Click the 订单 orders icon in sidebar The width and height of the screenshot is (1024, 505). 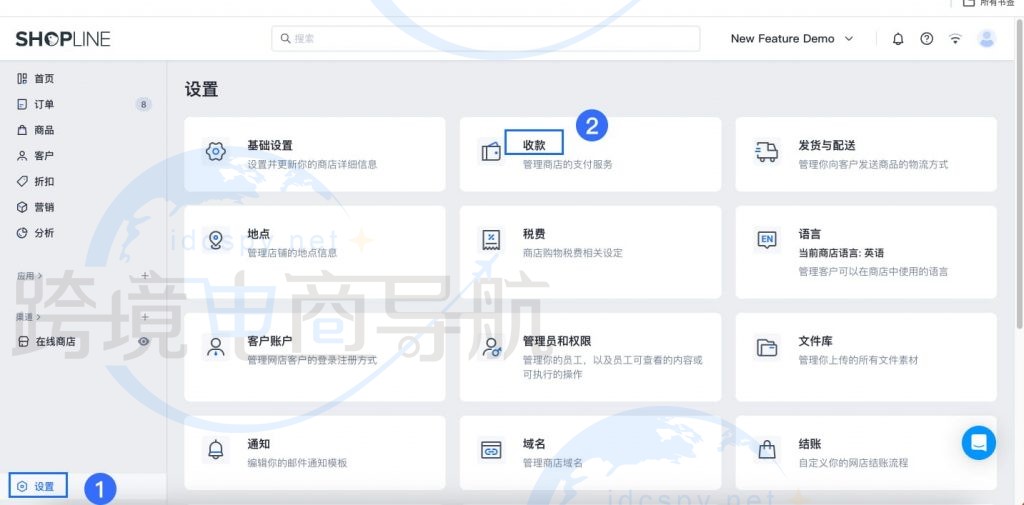[22, 105]
